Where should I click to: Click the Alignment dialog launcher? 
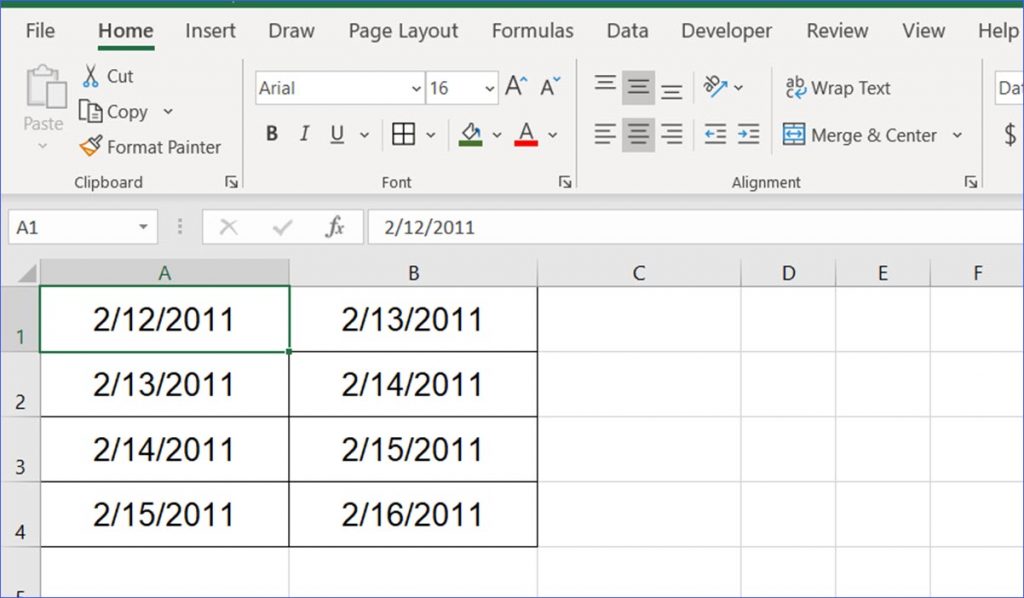click(971, 182)
